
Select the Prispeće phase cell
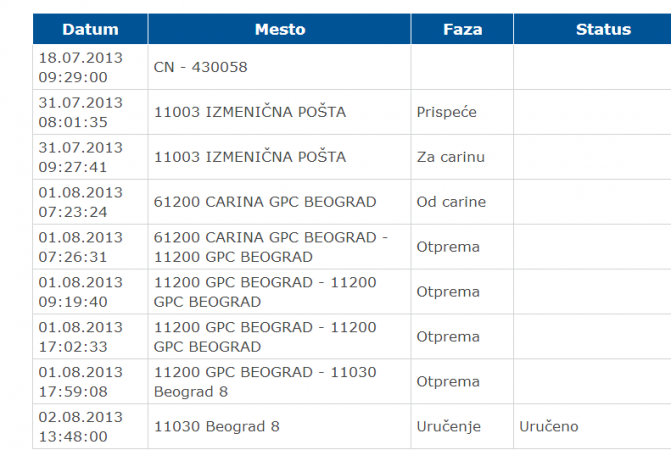pos(462,112)
